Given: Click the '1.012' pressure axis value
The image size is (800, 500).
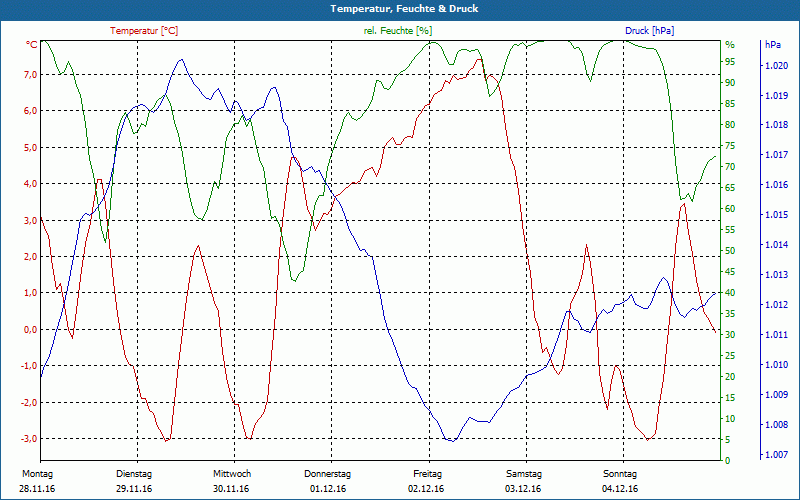Looking at the screenshot, I should coord(776,305).
